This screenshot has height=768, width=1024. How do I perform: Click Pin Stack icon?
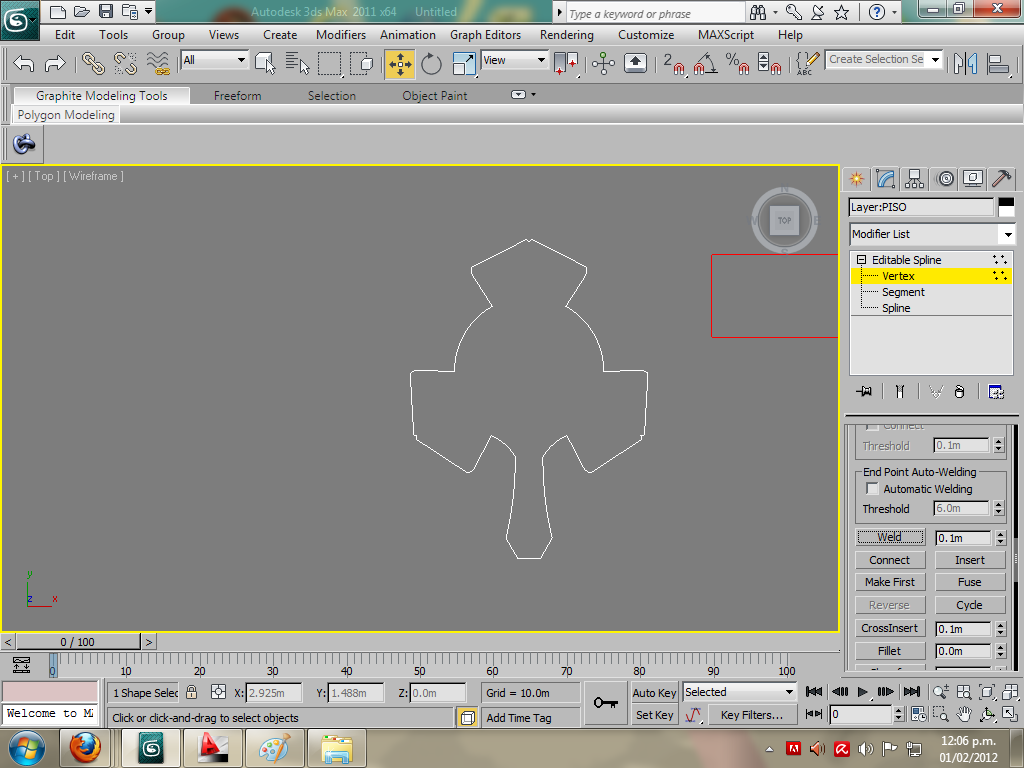[x=865, y=392]
